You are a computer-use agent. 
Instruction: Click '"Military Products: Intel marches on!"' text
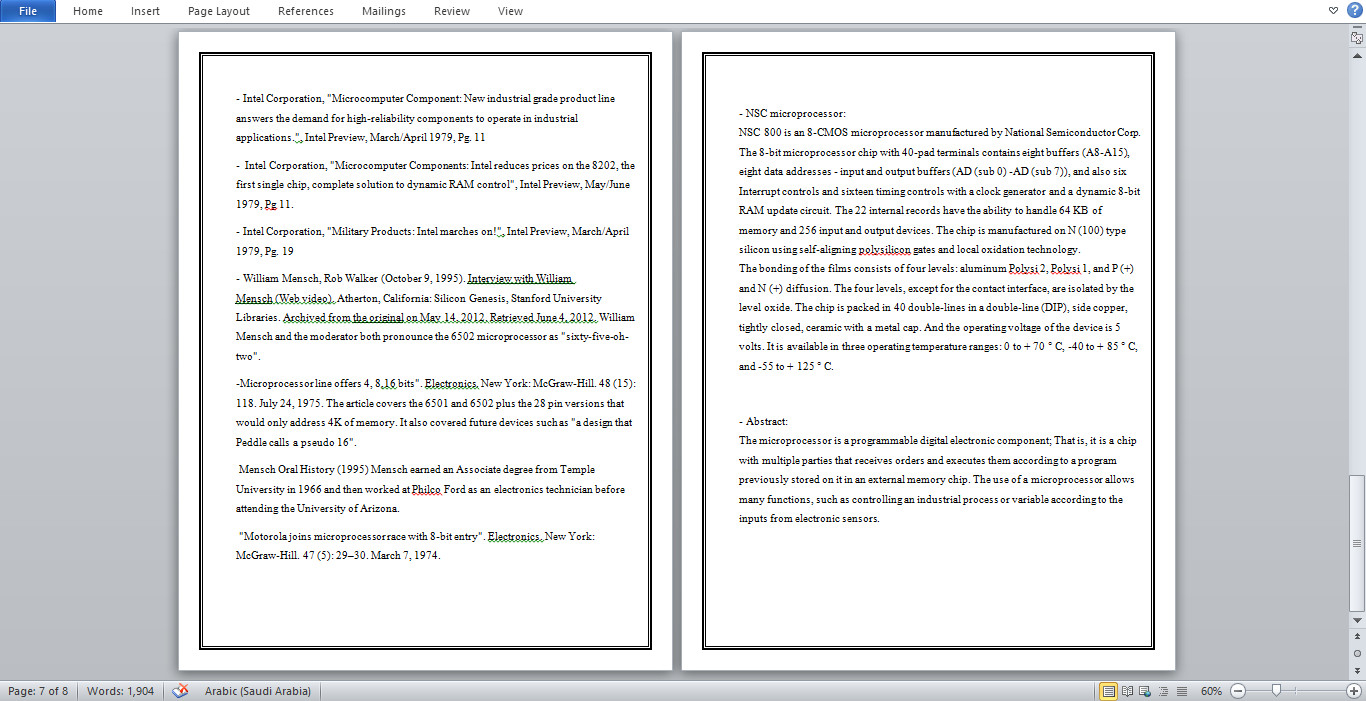click(416, 231)
